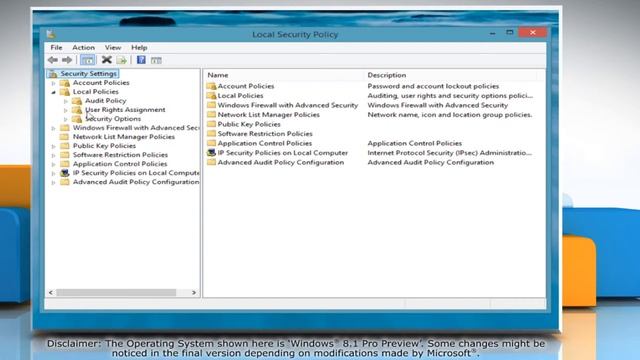Click the Local Policies folder icon in list
The height and width of the screenshot is (360, 640).
[x=211, y=96]
